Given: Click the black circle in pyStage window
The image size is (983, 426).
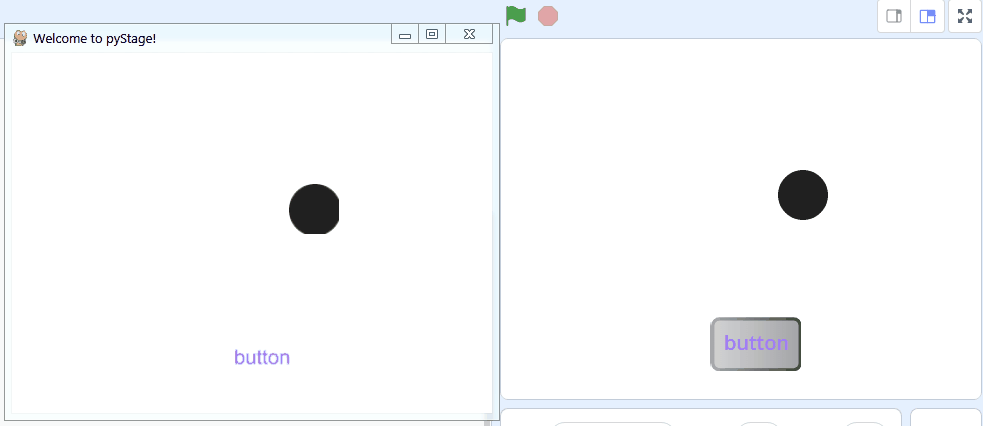Looking at the screenshot, I should tap(314, 209).
